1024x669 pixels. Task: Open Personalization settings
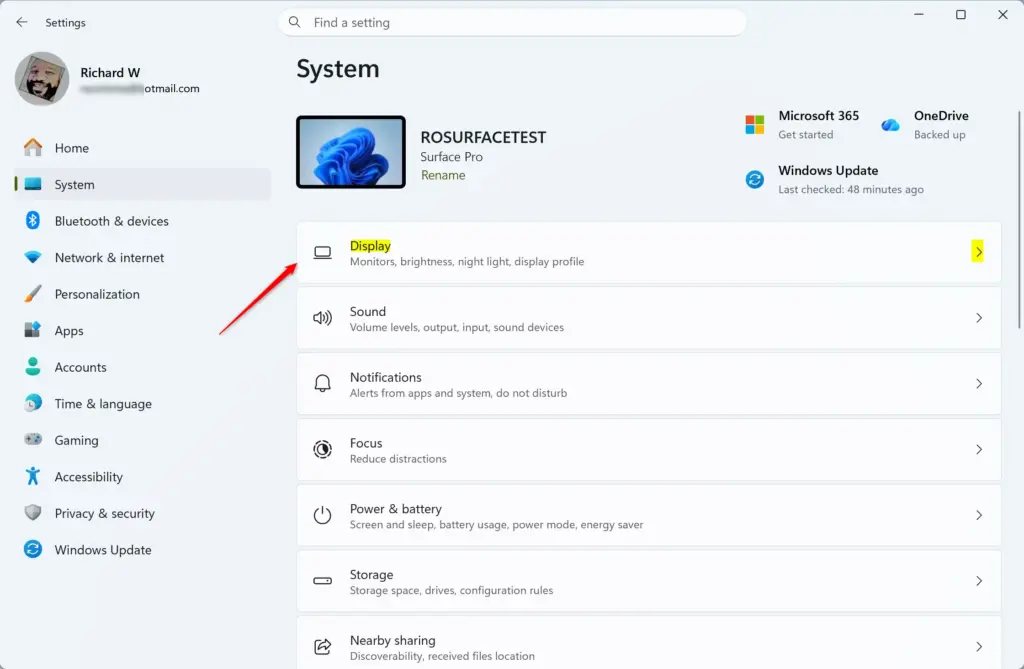pos(142,294)
